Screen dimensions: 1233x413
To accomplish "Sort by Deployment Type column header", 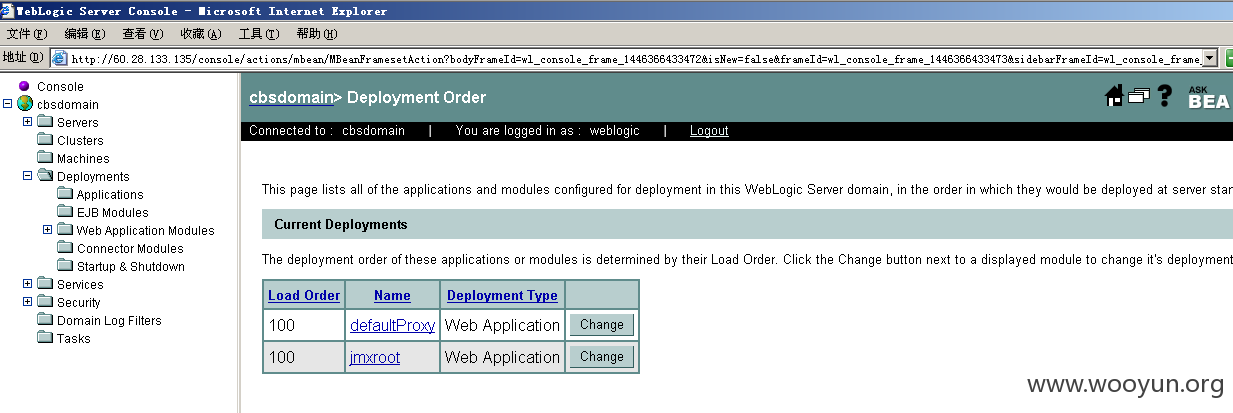I will 502,295.
